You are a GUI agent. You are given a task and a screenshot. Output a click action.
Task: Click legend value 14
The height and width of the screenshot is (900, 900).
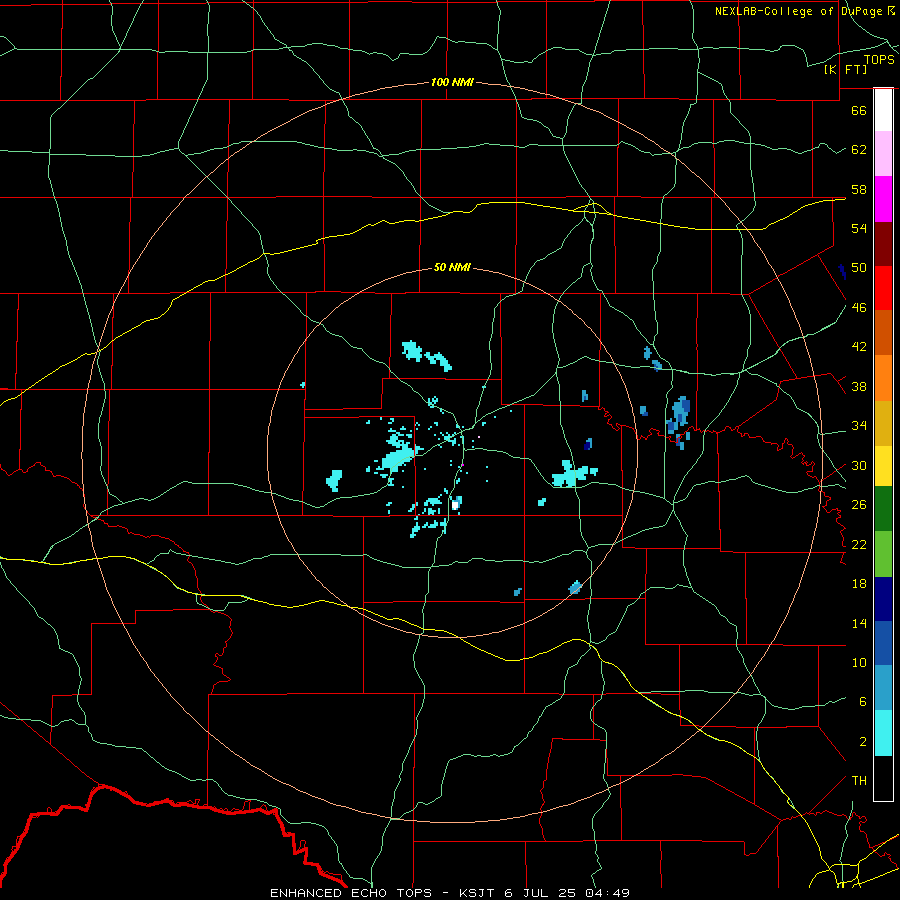pyautogui.click(x=859, y=623)
